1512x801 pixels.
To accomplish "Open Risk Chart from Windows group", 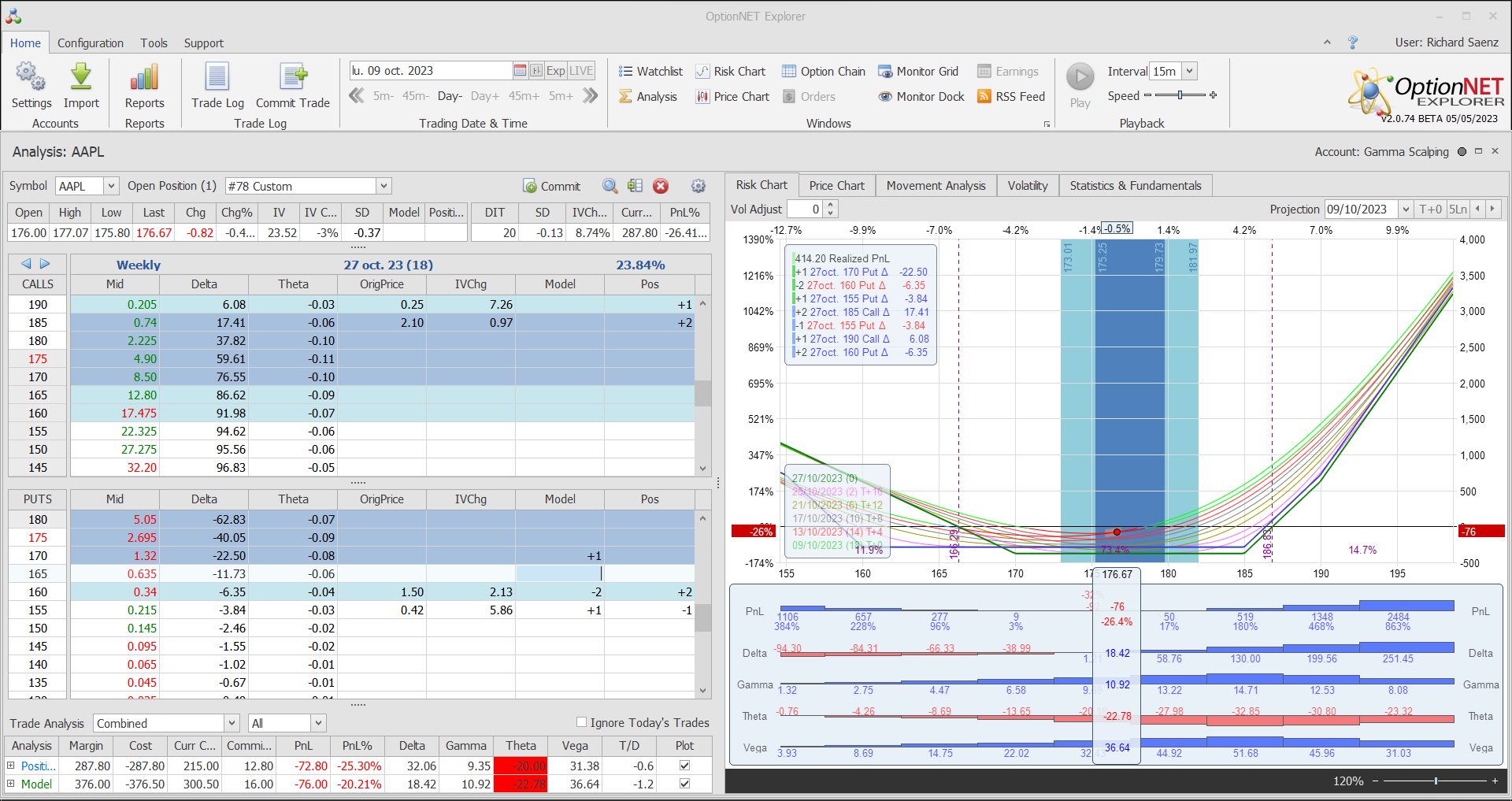I will (731, 72).
